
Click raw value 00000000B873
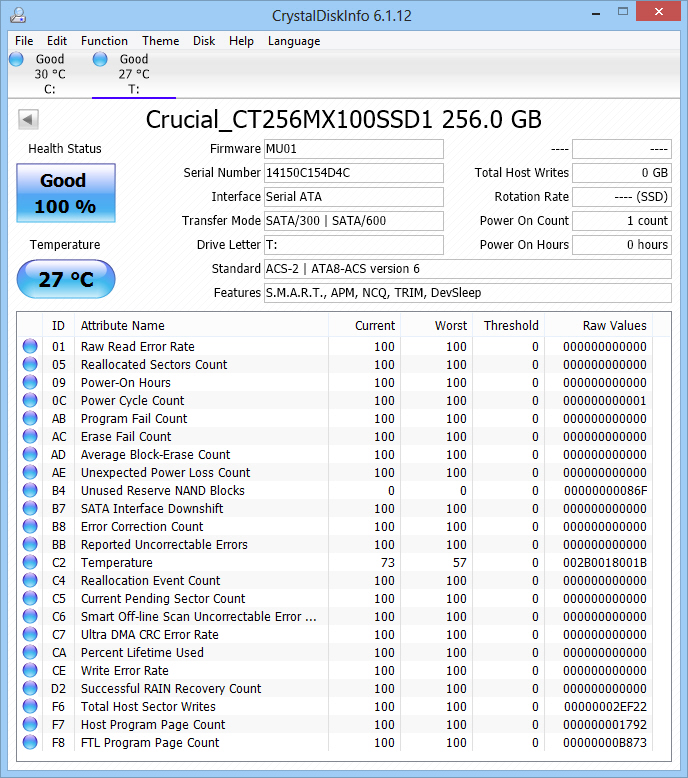[605, 743]
